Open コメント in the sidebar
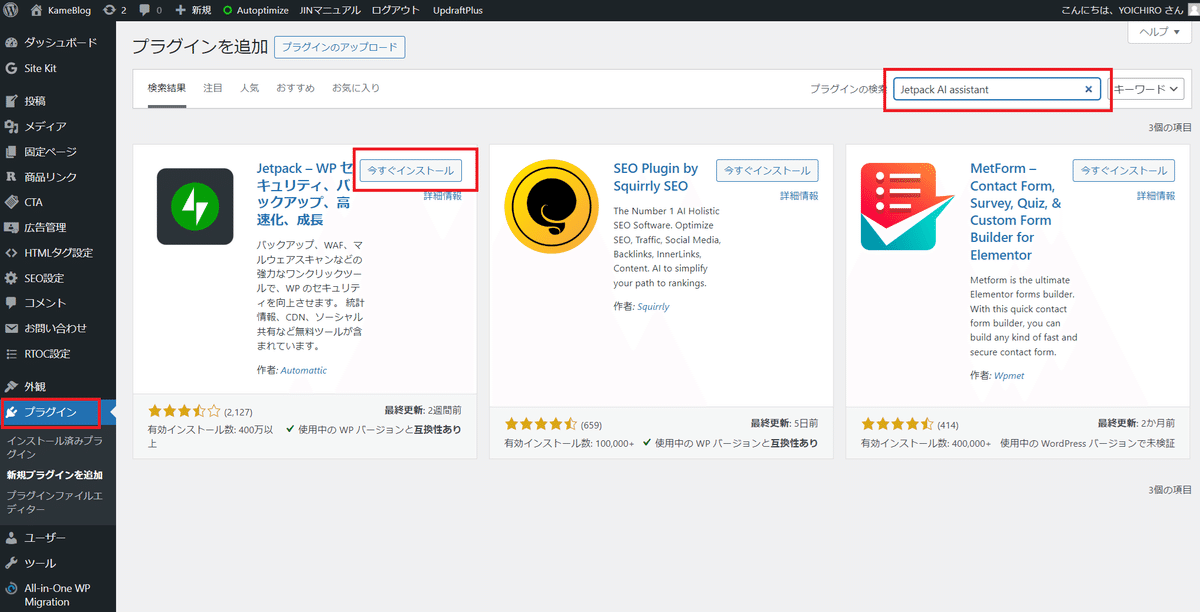Viewport: 1200px width, 612px height. pyautogui.click(x=58, y=303)
